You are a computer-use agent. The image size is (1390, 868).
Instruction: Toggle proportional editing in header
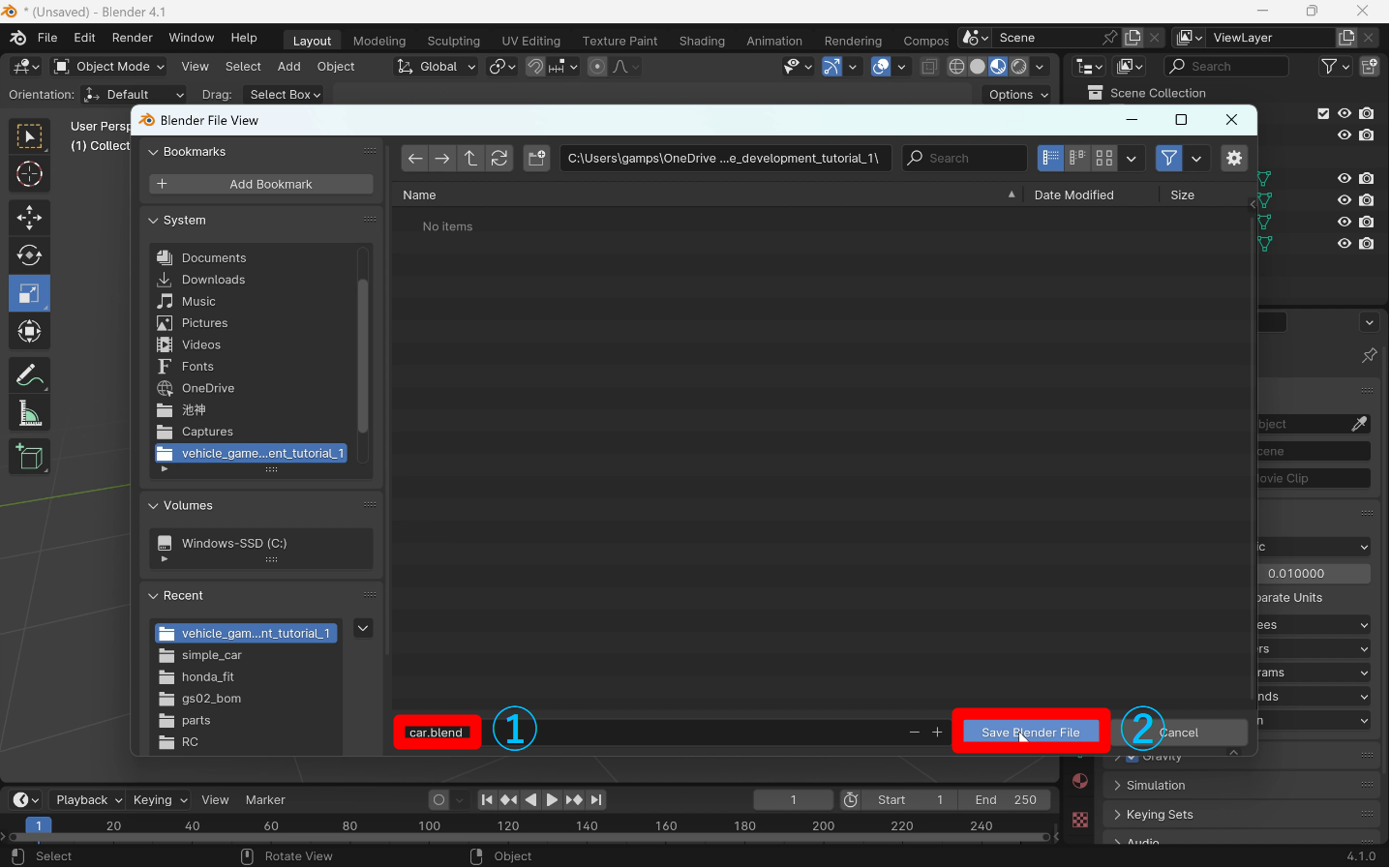tap(597, 67)
